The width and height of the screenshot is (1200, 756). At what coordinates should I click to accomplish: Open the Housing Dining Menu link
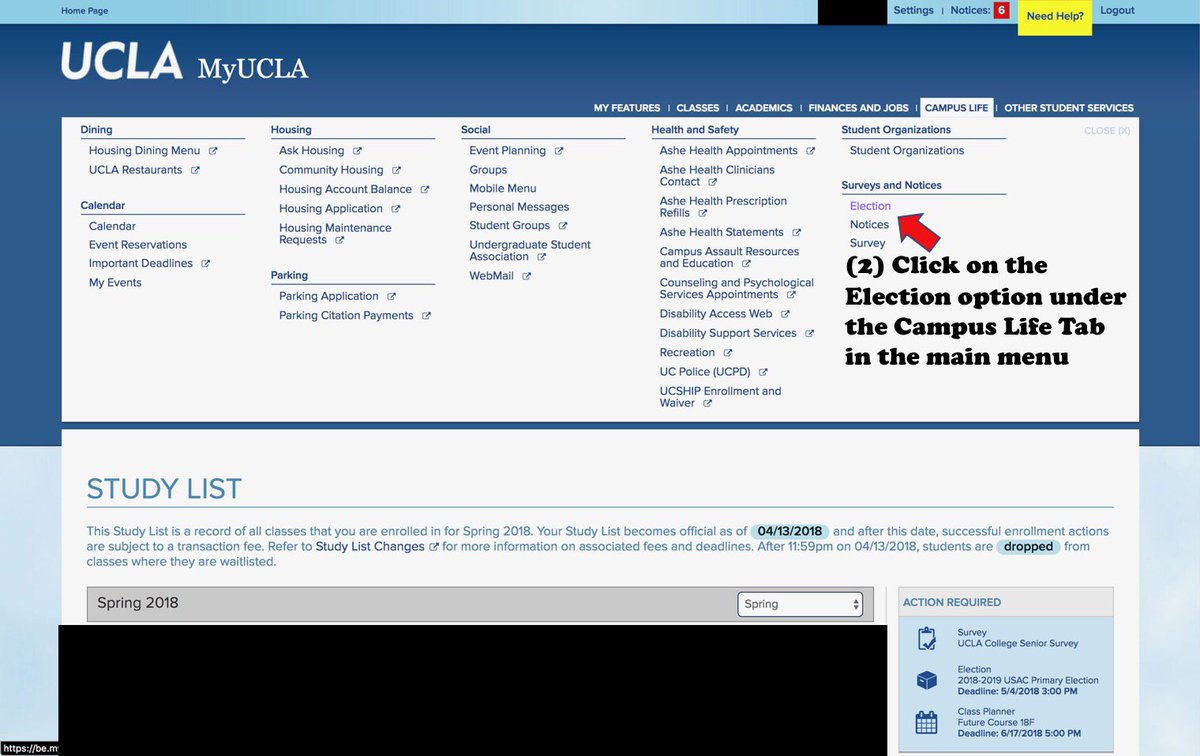point(144,151)
